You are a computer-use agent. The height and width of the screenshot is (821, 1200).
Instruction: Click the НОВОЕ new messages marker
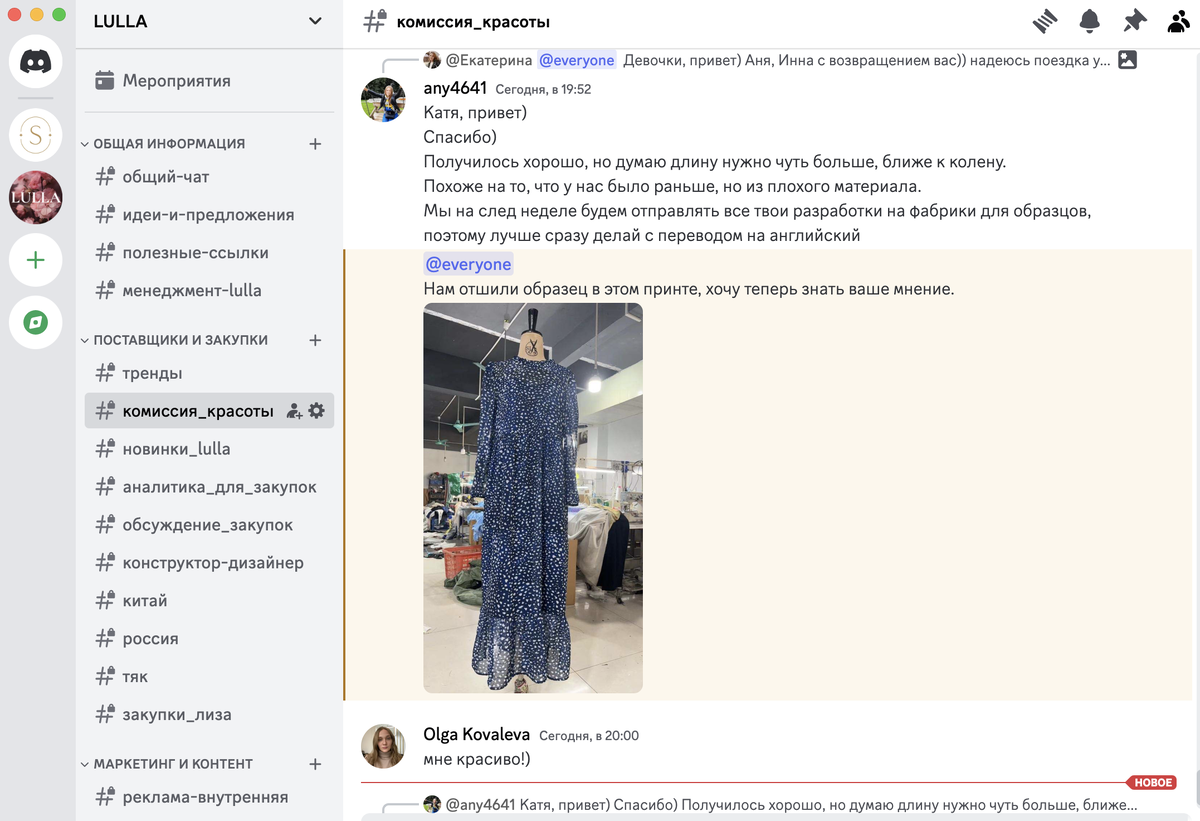tap(1151, 782)
